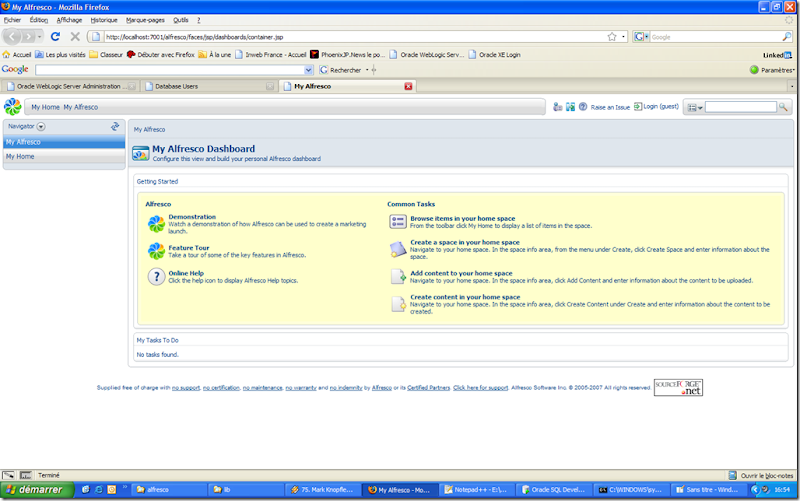800x501 pixels.
Task: Open the search engine selector dropdown
Action: coord(641,37)
